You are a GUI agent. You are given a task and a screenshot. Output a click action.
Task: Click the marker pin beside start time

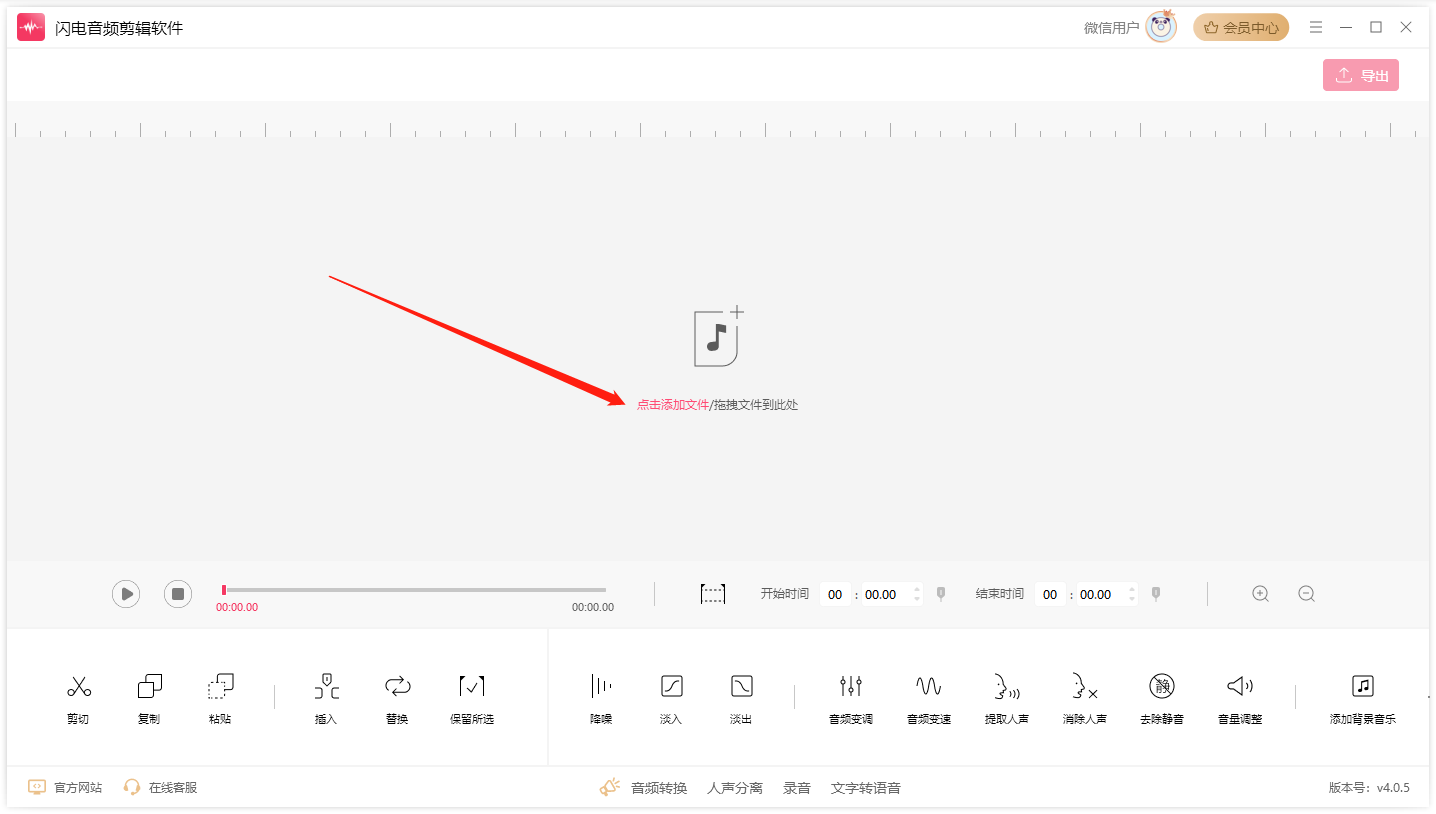(941, 594)
